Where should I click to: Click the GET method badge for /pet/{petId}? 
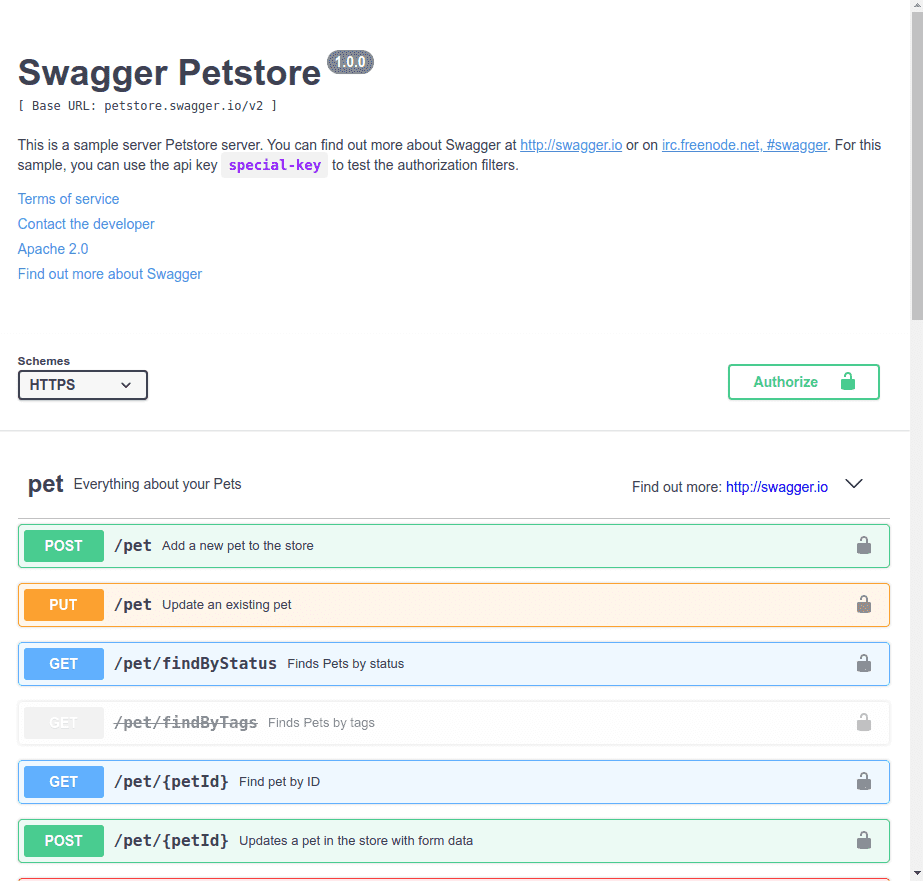(64, 782)
